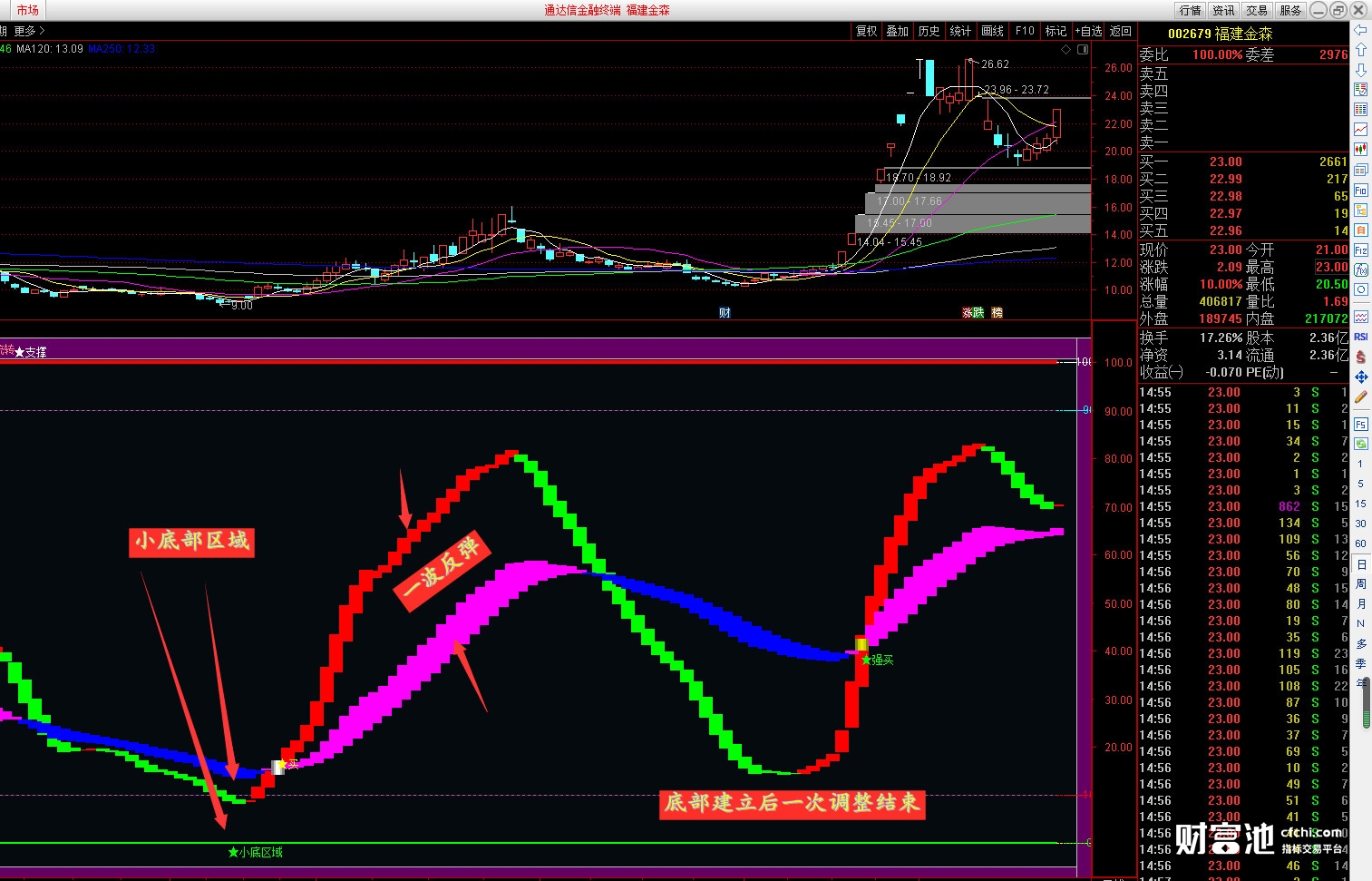Click the stacked windows icon in sidebar

[1360, 171]
